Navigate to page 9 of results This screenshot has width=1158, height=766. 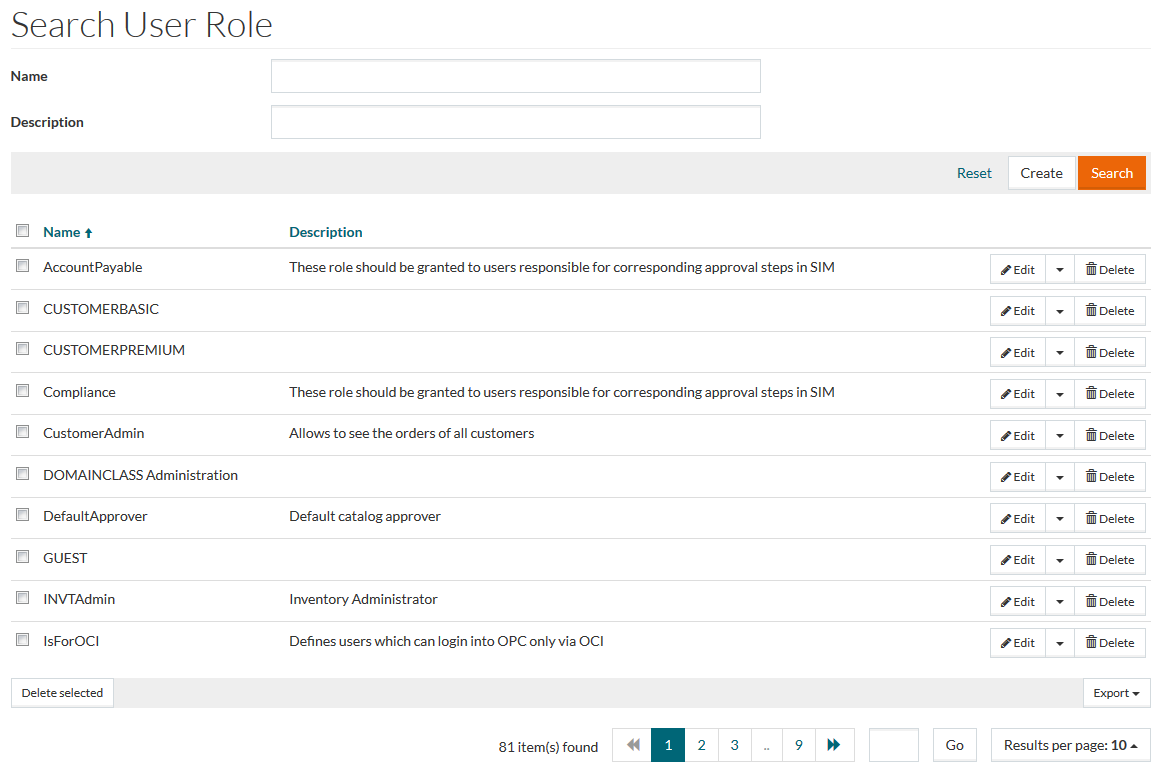coord(798,745)
